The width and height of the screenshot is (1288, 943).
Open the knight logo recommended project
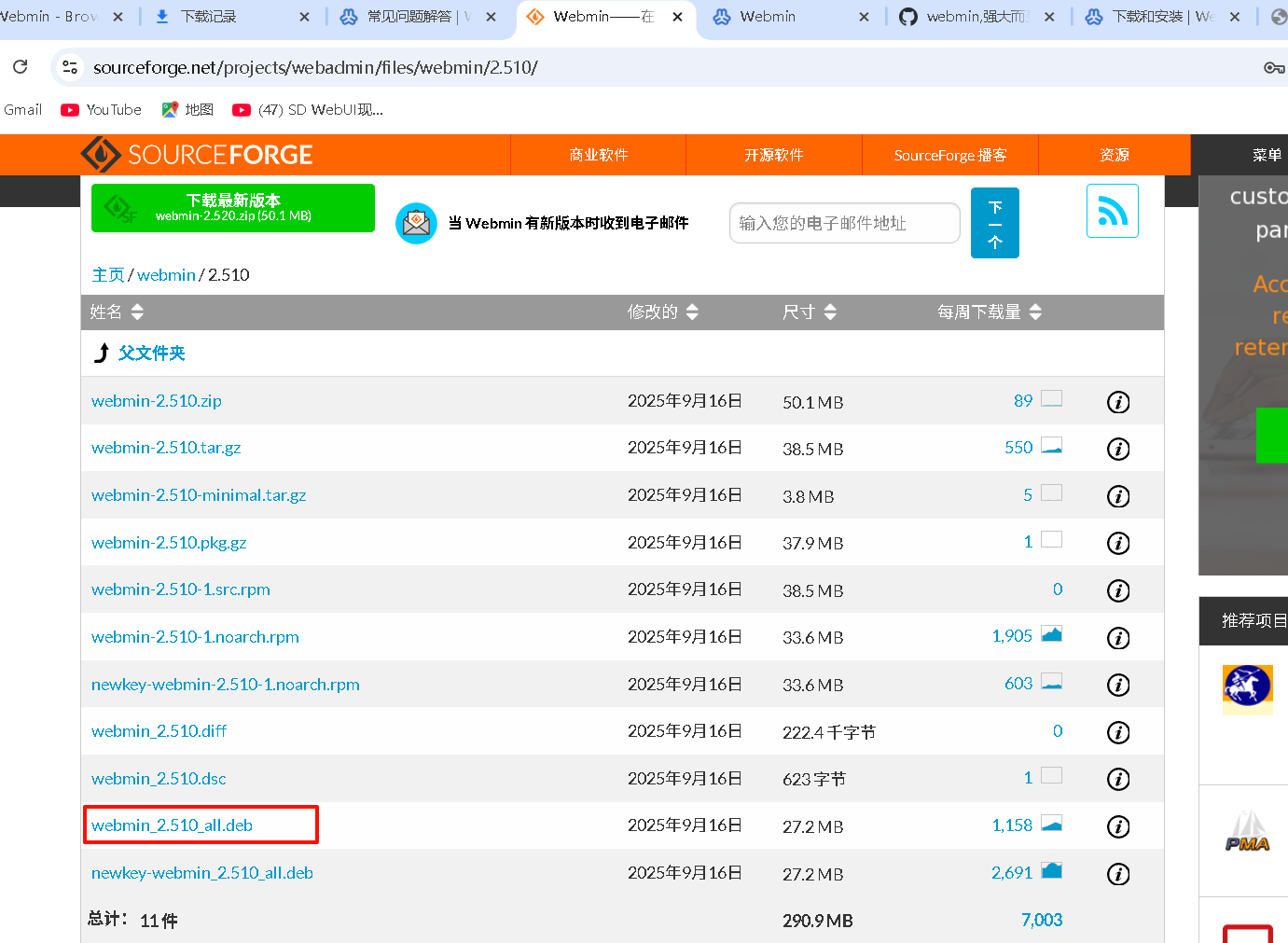click(x=1248, y=688)
